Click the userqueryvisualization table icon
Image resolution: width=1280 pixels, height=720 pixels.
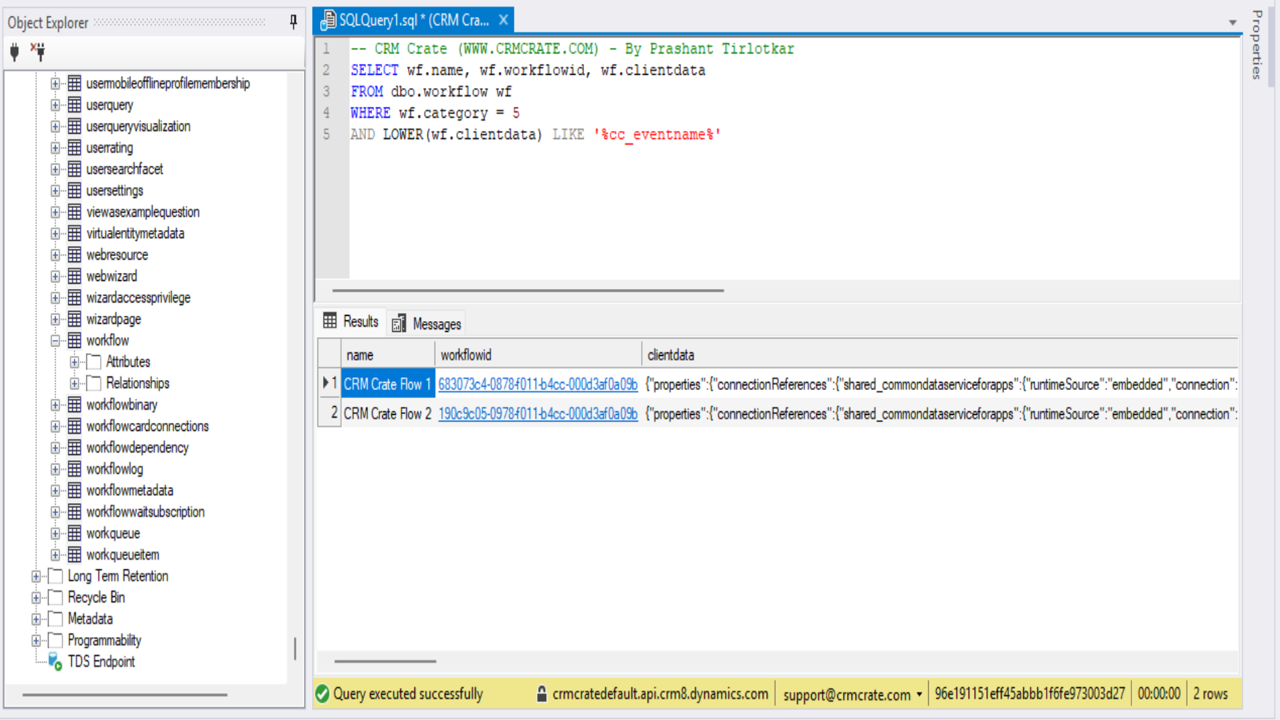coord(74,126)
